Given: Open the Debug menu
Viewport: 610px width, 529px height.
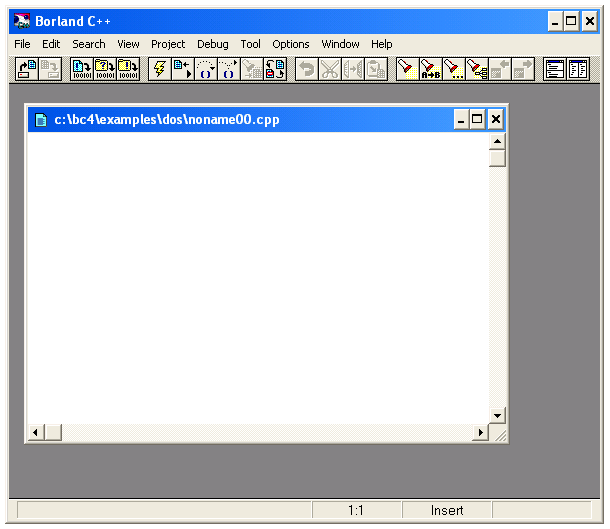Looking at the screenshot, I should pyautogui.click(x=213, y=44).
